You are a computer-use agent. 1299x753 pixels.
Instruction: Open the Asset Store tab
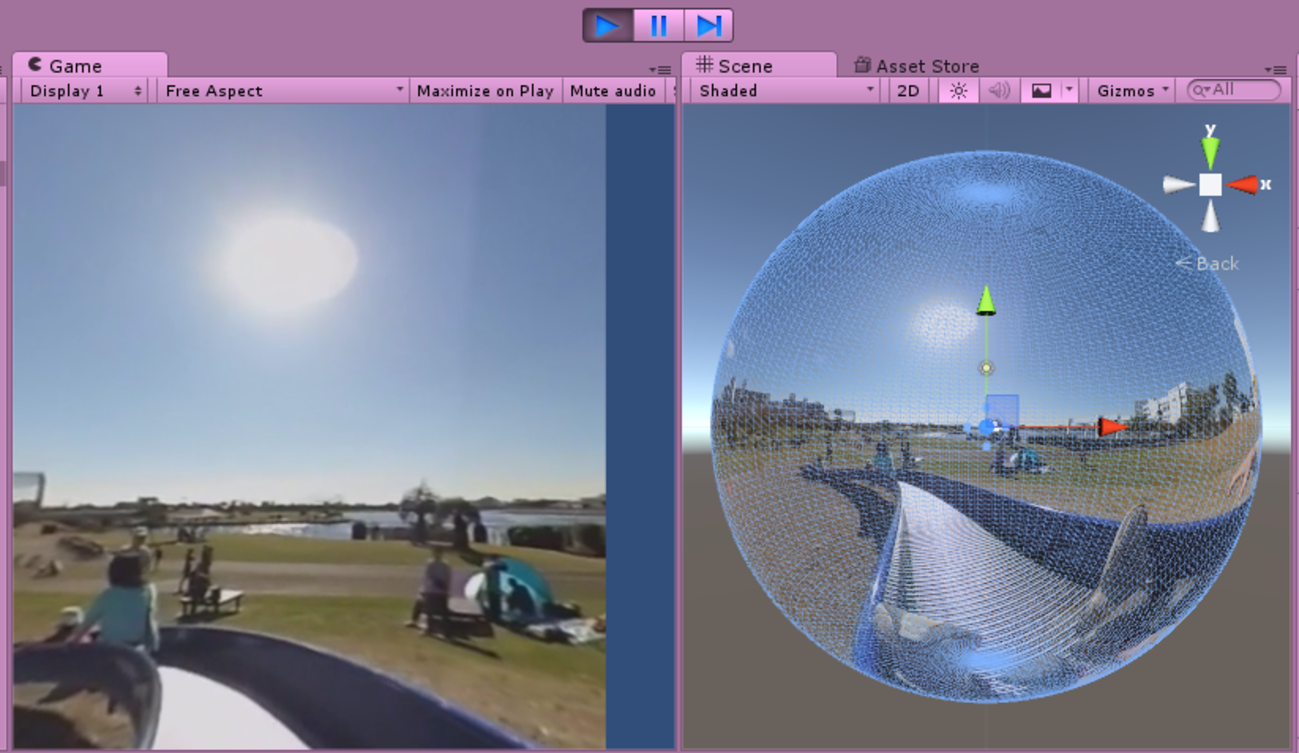point(916,66)
